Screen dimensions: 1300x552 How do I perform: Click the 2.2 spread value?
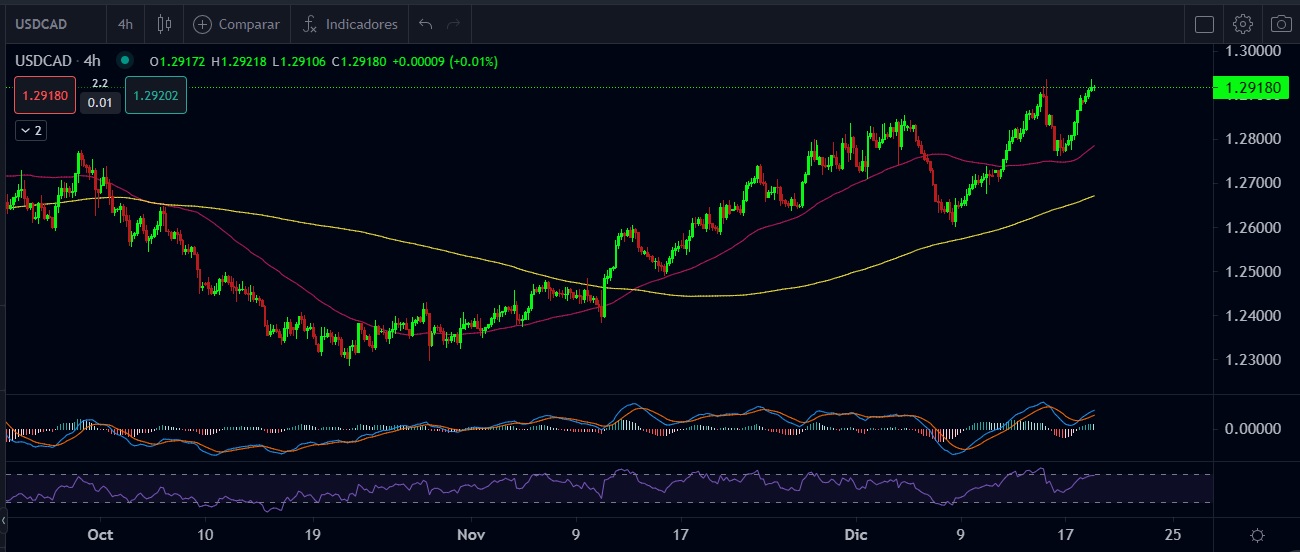pos(100,83)
